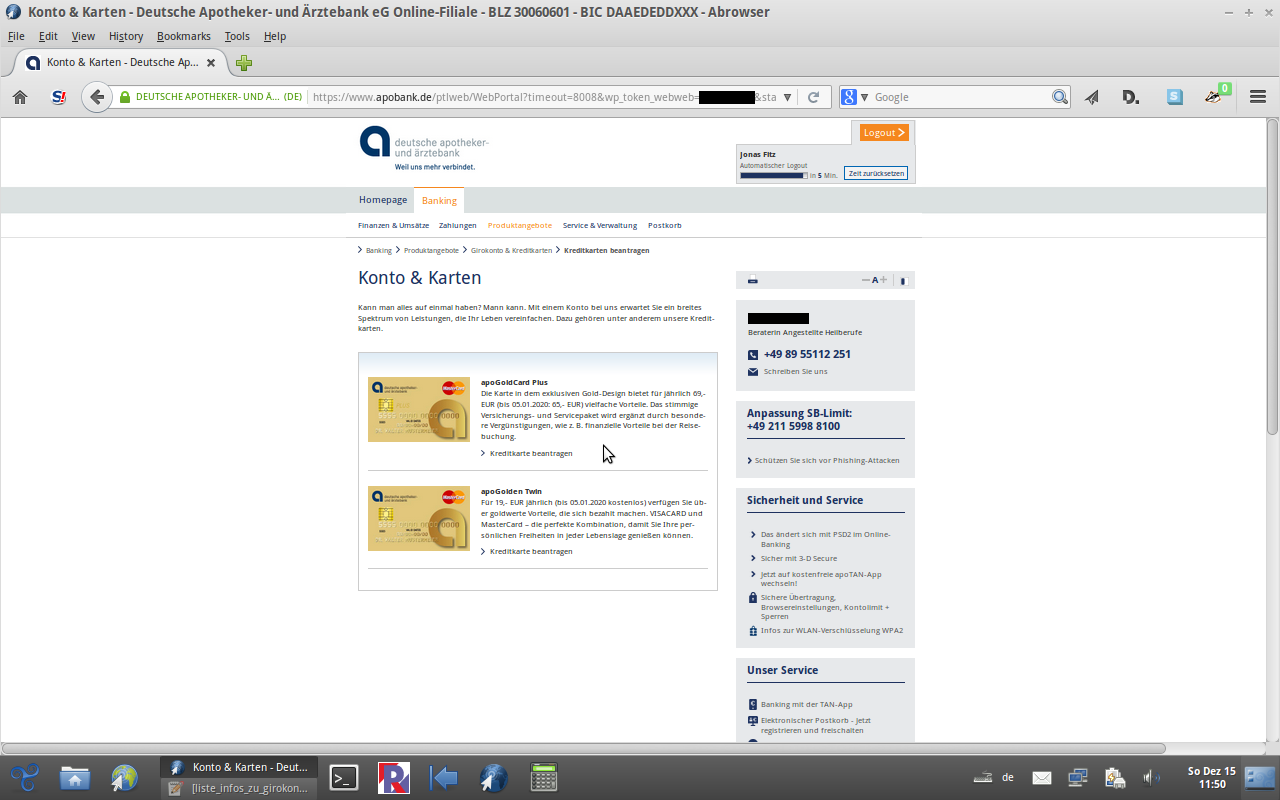
Task: Launch the calculator from the taskbar
Action: point(543,777)
